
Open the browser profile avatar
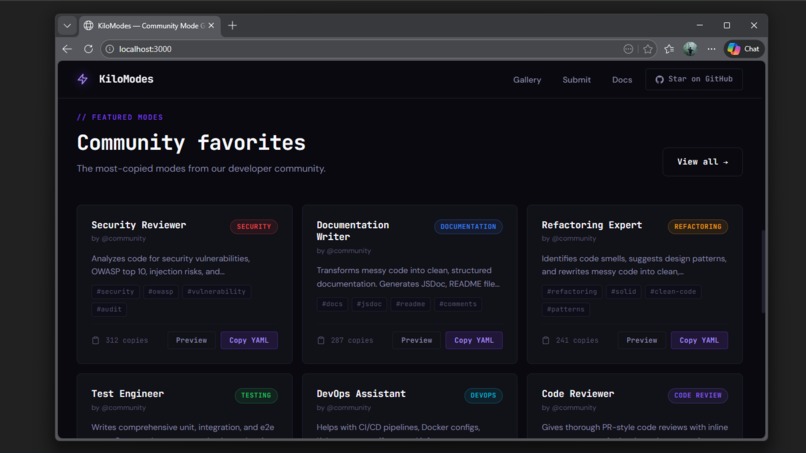point(690,49)
